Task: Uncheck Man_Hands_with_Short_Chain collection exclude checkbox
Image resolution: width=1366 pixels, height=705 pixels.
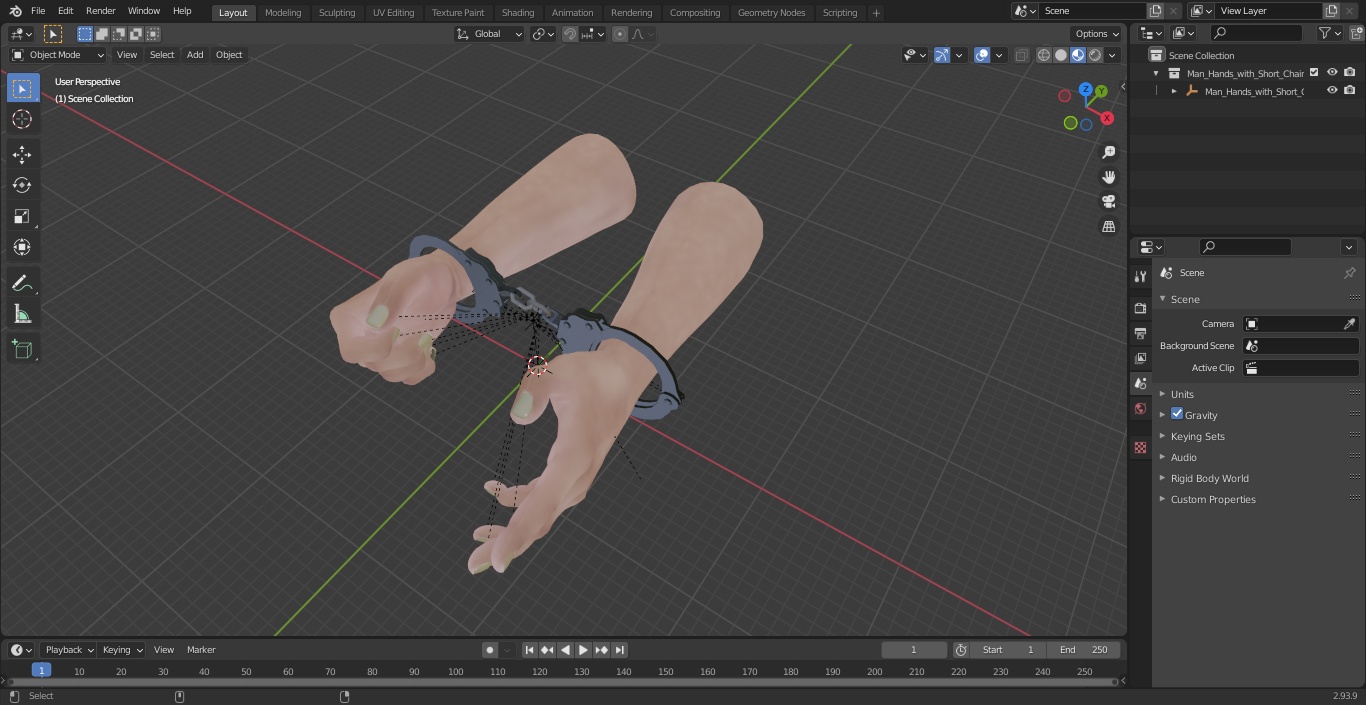Action: [x=1314, y=72]
